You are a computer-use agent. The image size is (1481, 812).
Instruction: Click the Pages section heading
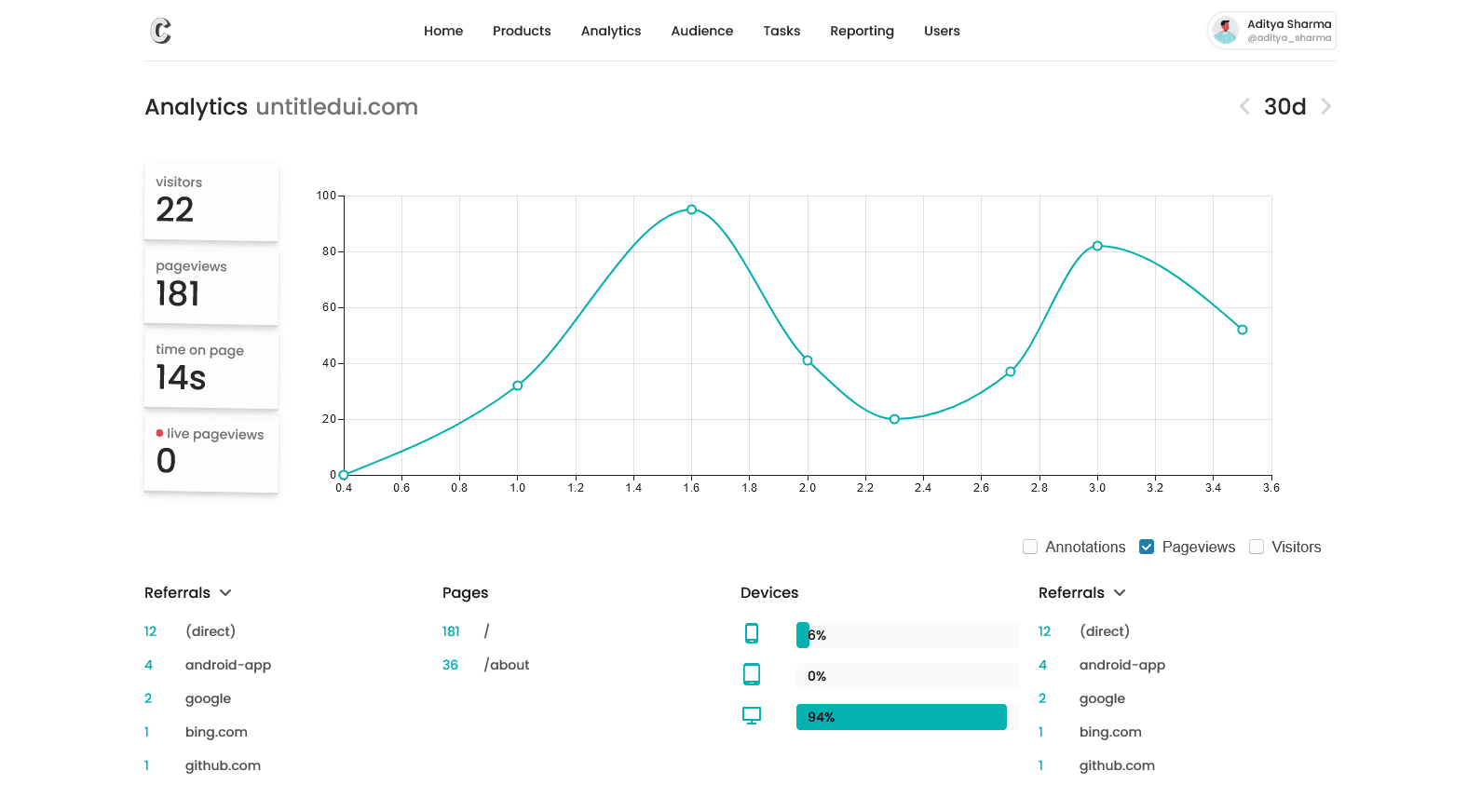coord(465,593)
